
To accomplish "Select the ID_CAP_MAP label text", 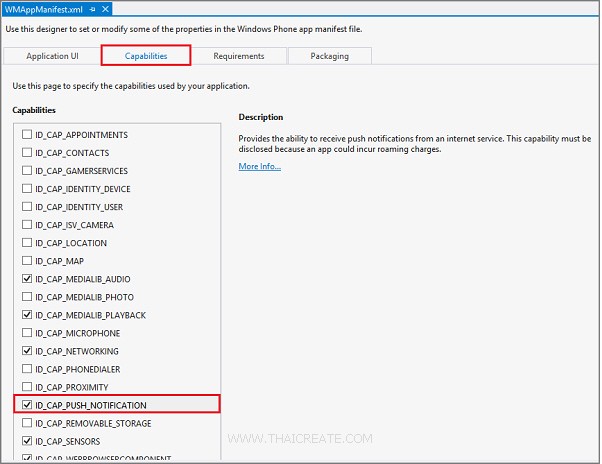I will (x=60, y=261).
